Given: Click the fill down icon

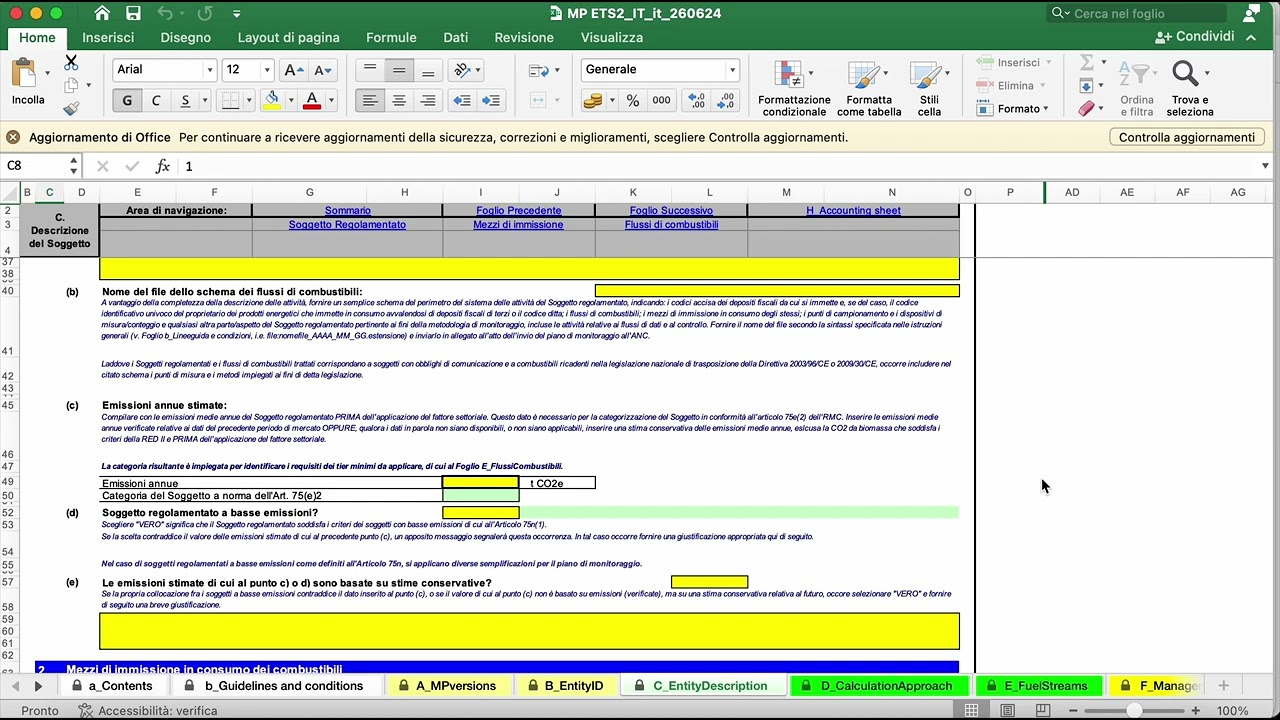Looking at the screenshot, I should click(1087, 86).
